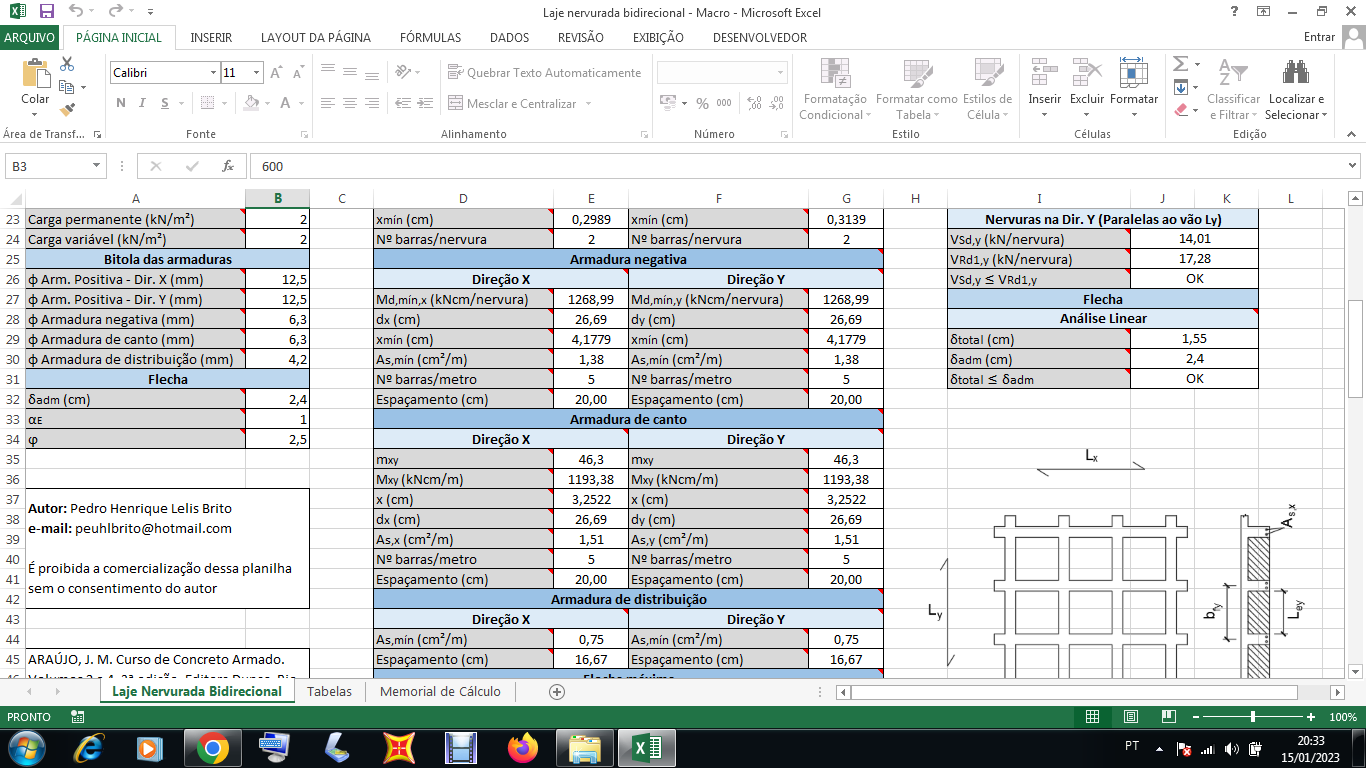Click the text orientation icon
Viewport: 1366px width, 768px height.
402,72
